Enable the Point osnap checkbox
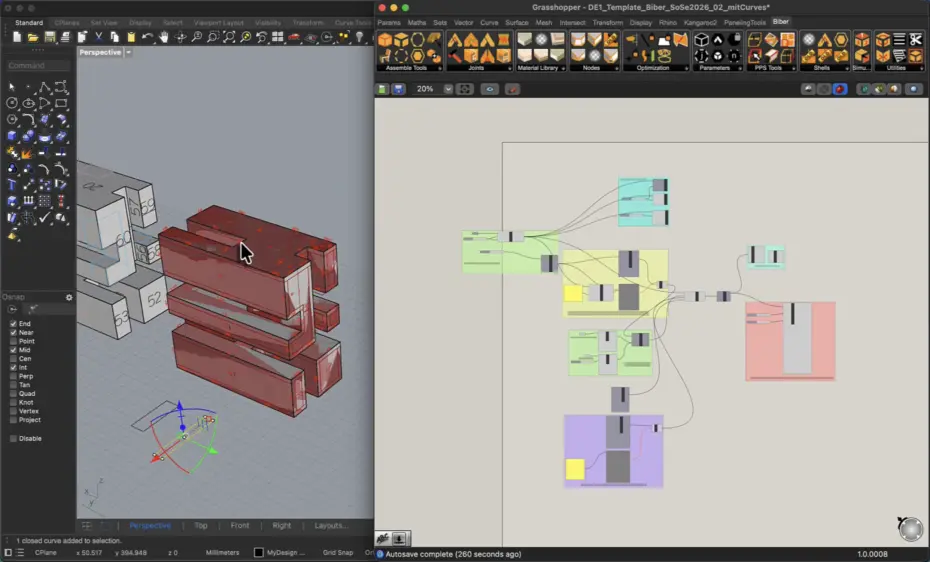This screenshot has width=930, height=562. (13, 341)
